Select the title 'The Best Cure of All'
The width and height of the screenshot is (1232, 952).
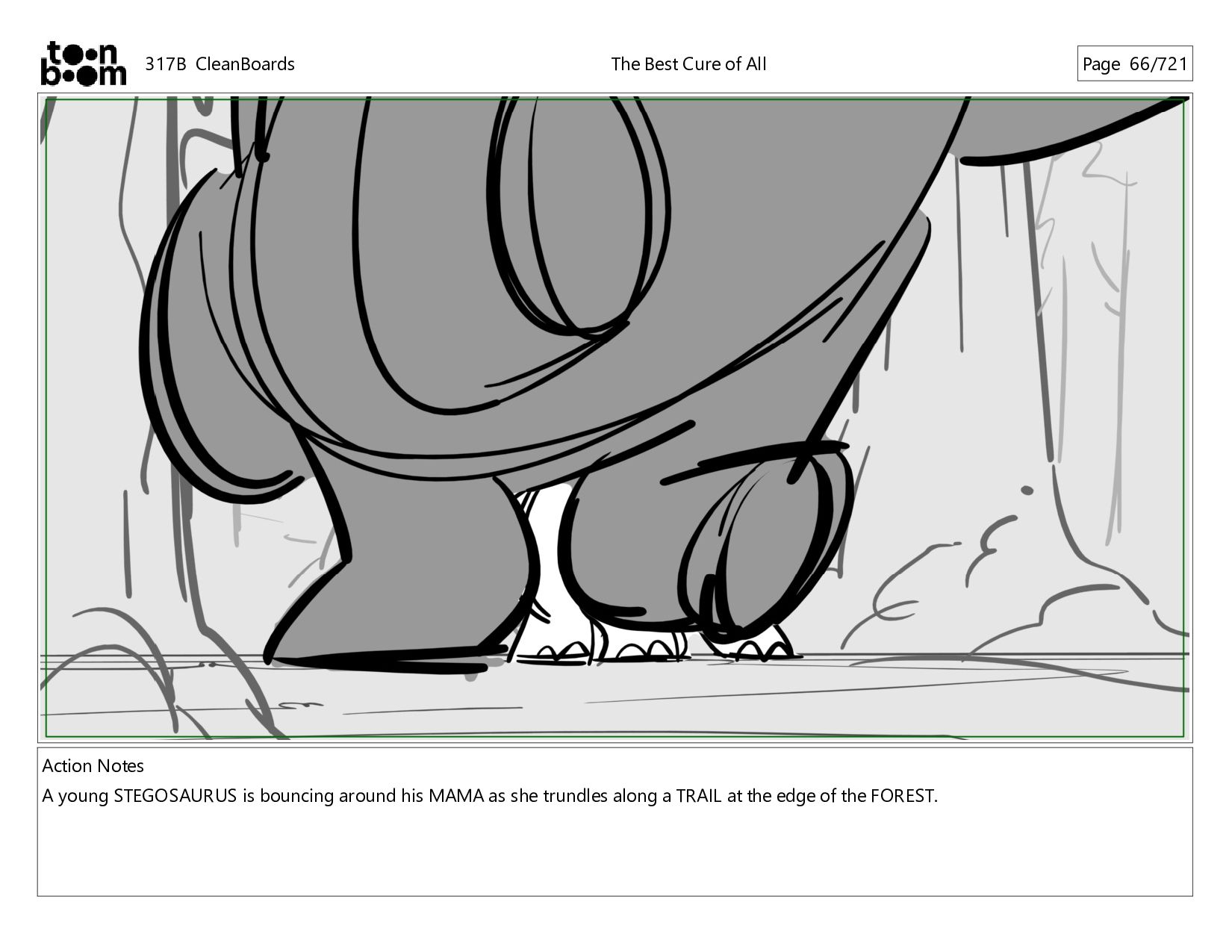coord(688,64)
